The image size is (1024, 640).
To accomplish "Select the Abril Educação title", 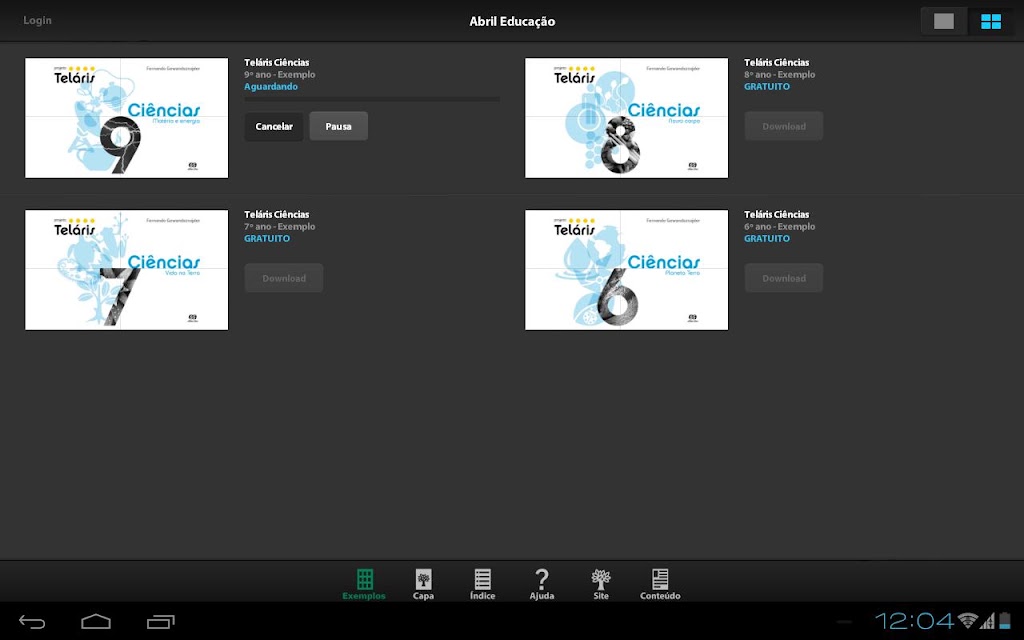I will coord(512,22).
